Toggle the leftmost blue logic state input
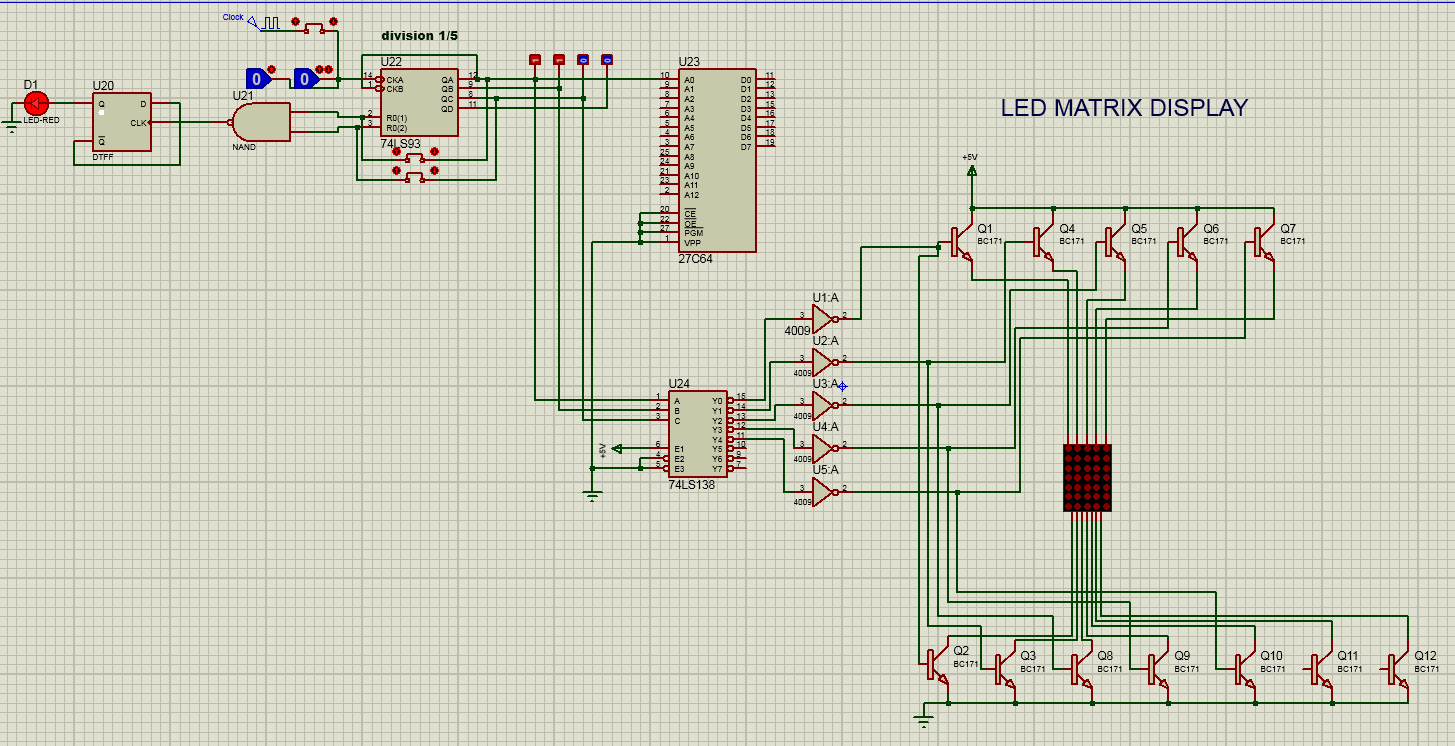Screen dimensions: 1455x746 pyautogui.click(x=259, y=78)
